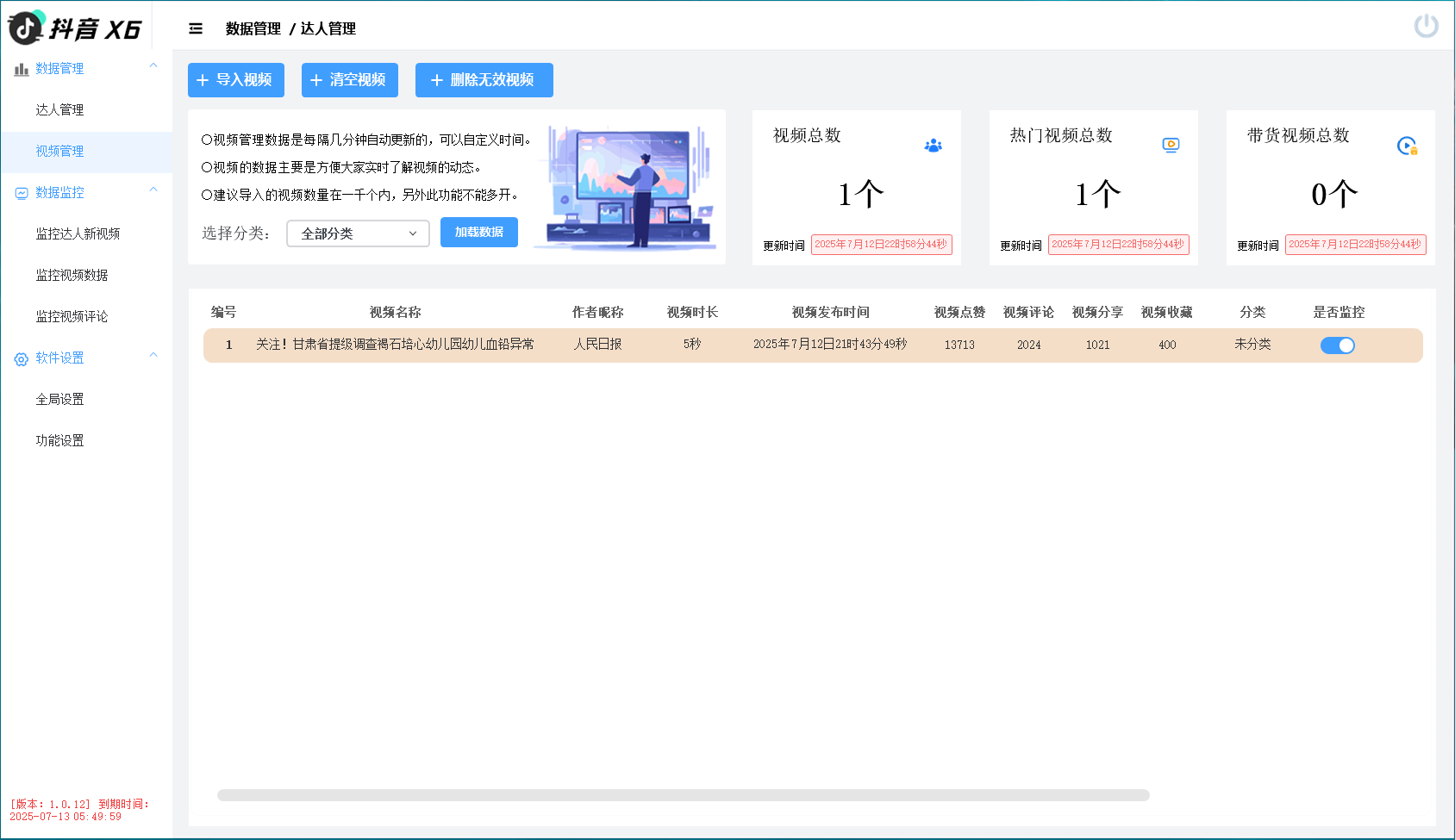Screen dimensions: 1455x840
Task: Click the play-lock icon on 带货视频总数 card
Action: [x=1408, y=146]
